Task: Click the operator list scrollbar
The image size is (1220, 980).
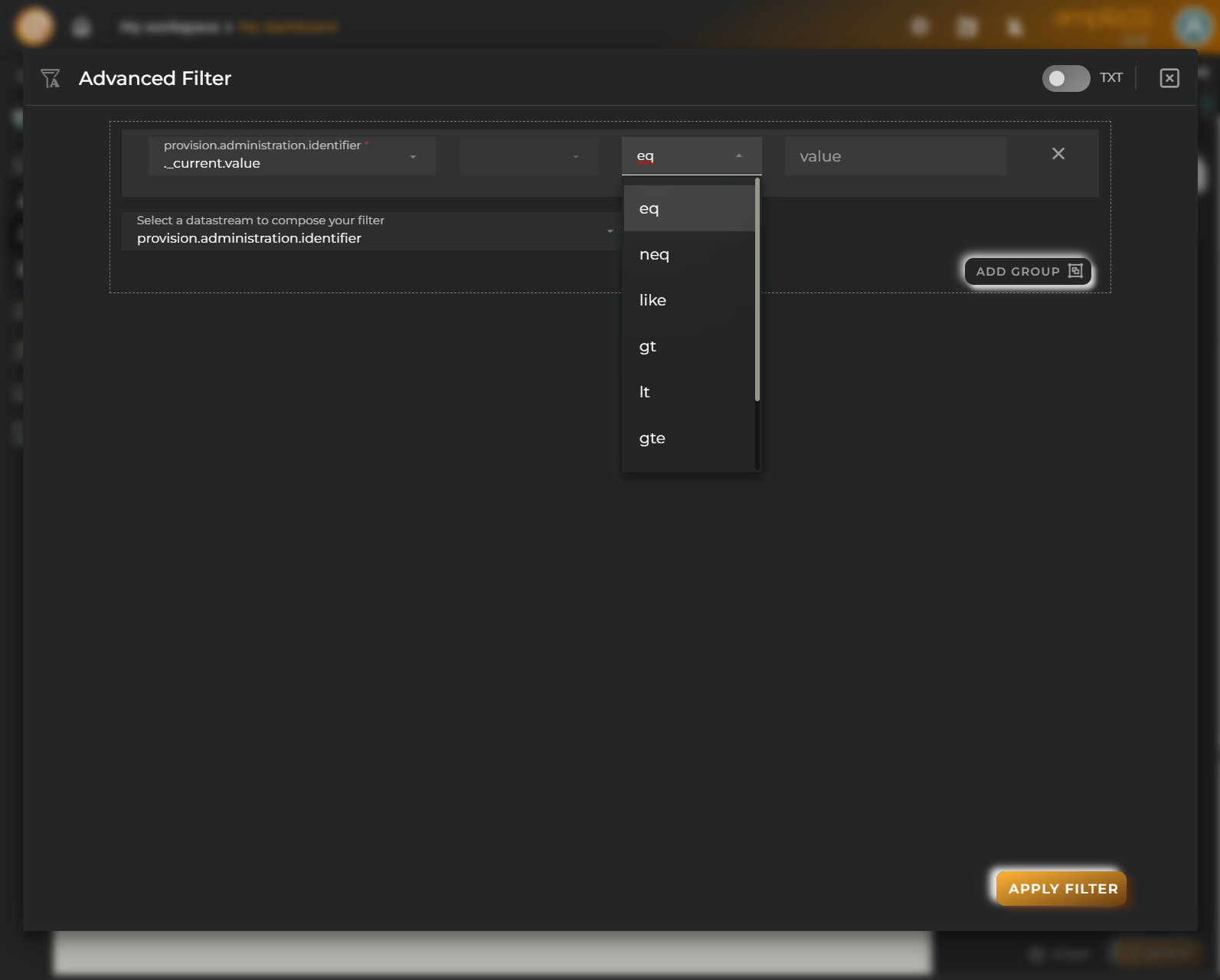Action: (x=757, y=291)
